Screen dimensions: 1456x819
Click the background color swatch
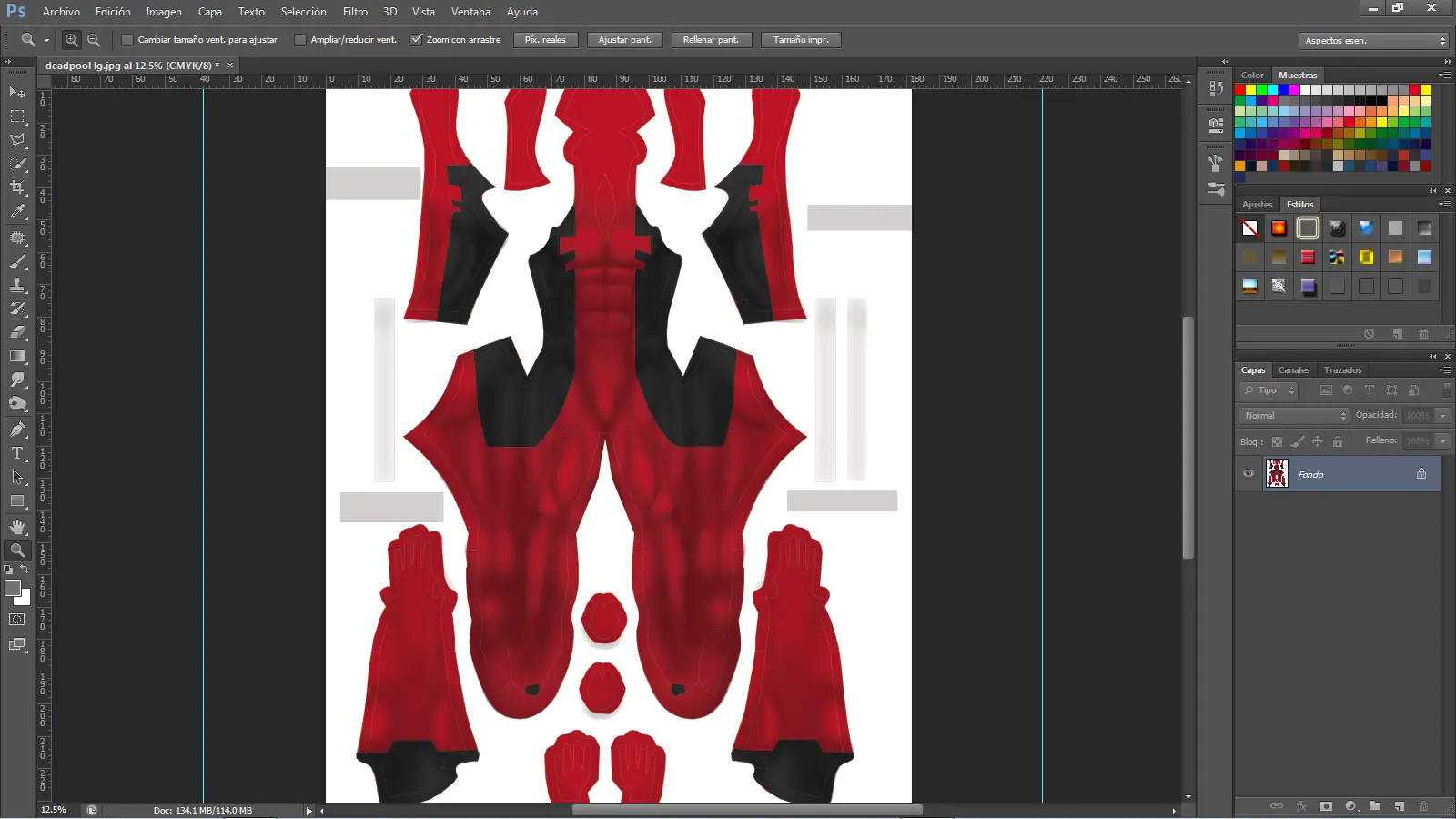pyautogui.click(x=25, y=600)
